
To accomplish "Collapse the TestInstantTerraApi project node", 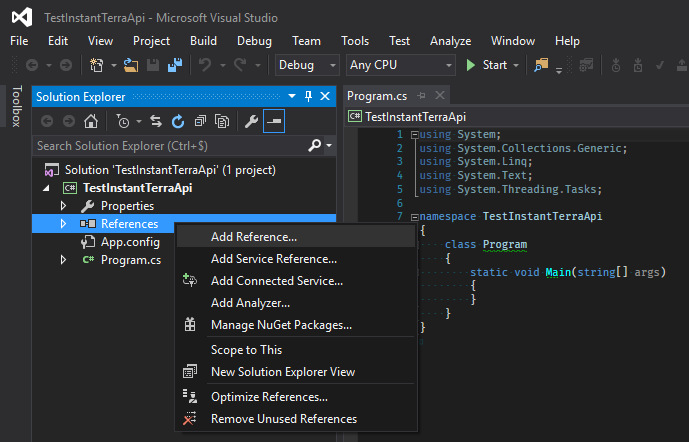I will (47, 188).
